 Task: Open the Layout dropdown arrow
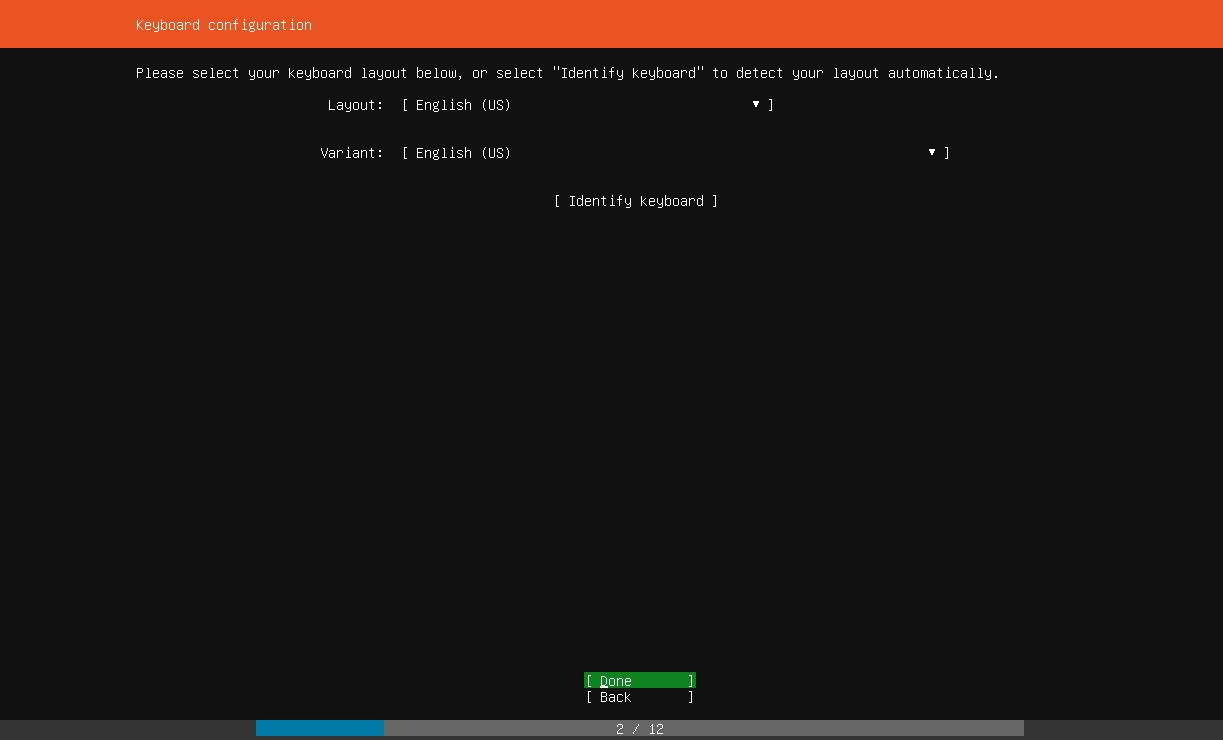[x=755, y=104]
